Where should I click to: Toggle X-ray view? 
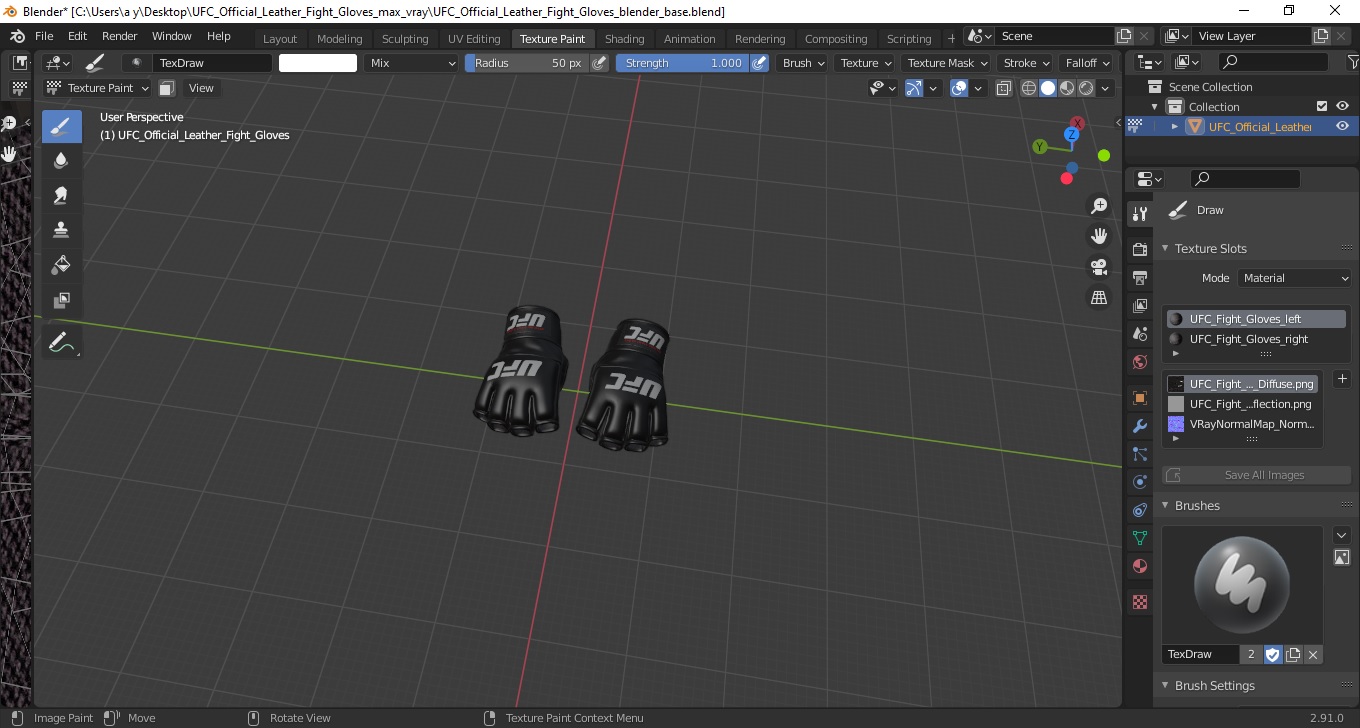point(1004,88)
